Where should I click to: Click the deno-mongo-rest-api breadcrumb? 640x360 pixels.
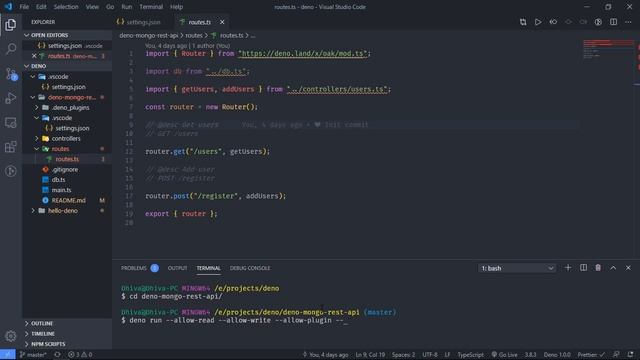[149, 36]
